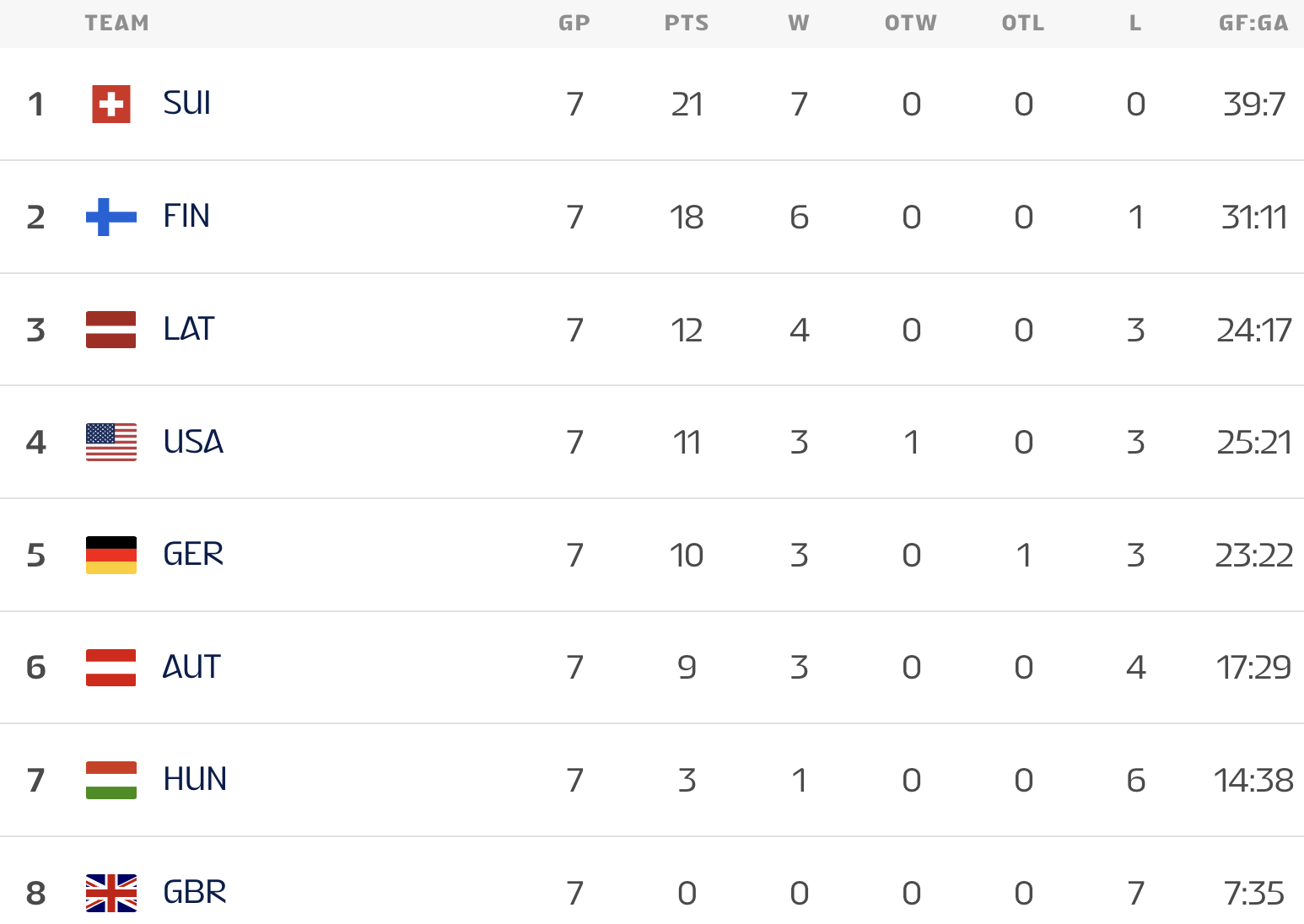This screenshot has width=1304, height=924.
Task: Sort by GP column header
Action: 574,24
